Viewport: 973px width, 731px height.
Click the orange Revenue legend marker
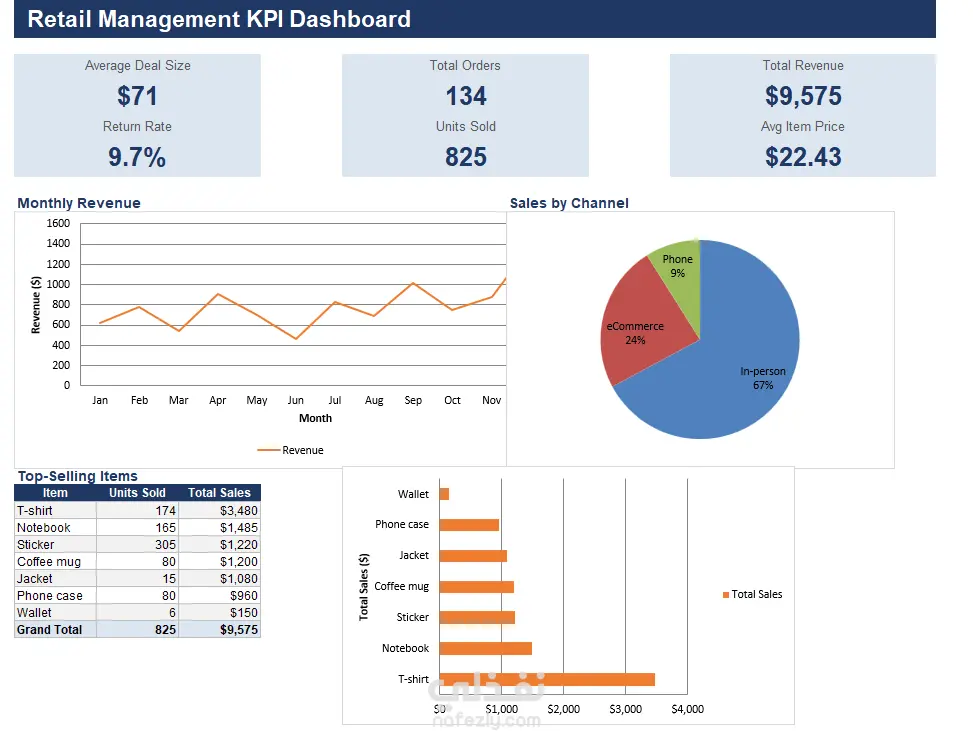coord(268,450)
